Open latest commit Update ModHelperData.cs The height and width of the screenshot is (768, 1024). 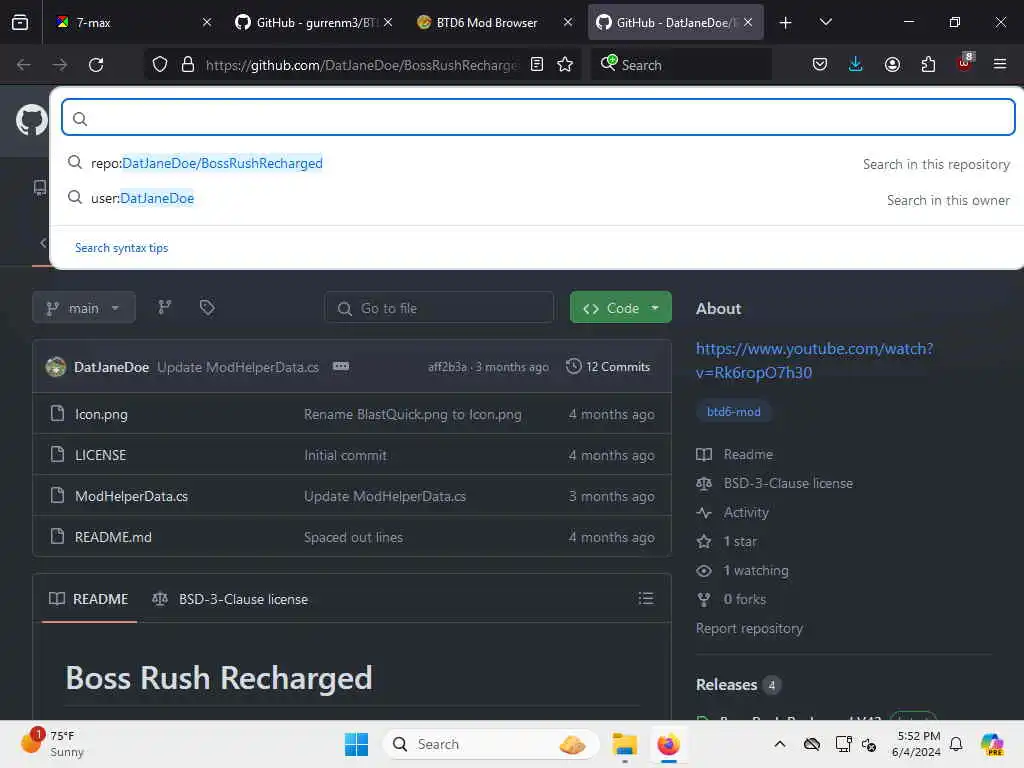238,367
